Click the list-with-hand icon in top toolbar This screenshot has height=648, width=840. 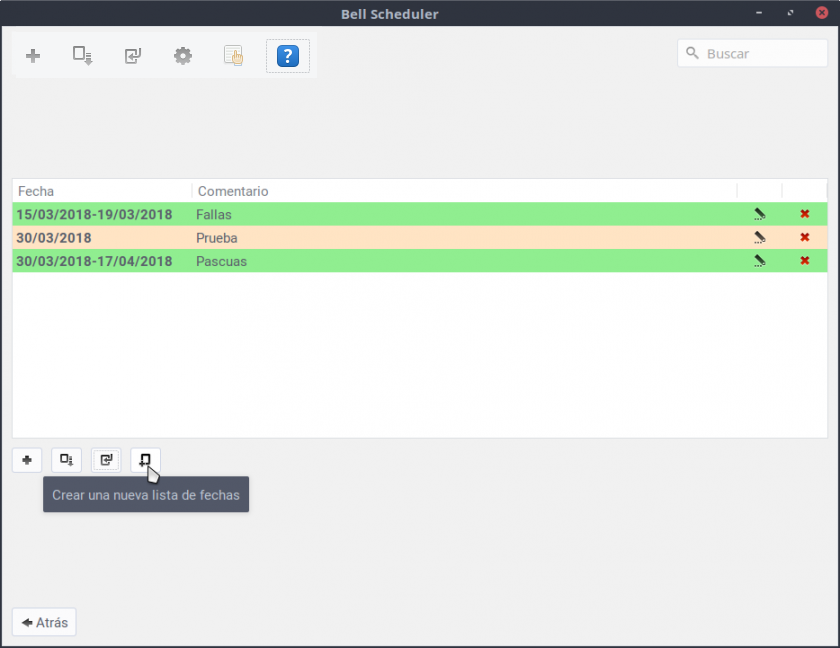(233, 56)
